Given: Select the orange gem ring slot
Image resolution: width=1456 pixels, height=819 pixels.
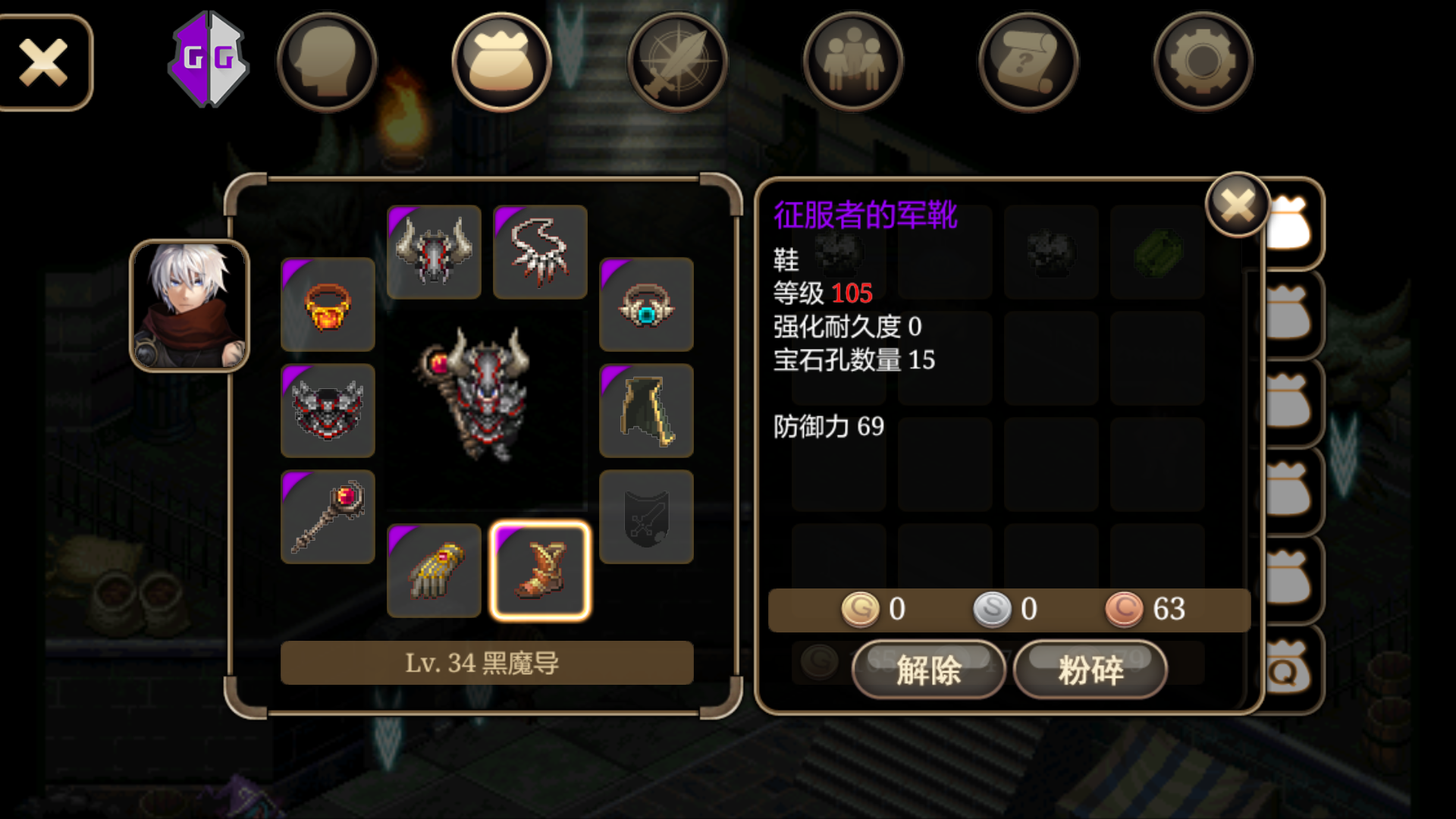Looking at the screenshot, I should [x=328, y=305].
